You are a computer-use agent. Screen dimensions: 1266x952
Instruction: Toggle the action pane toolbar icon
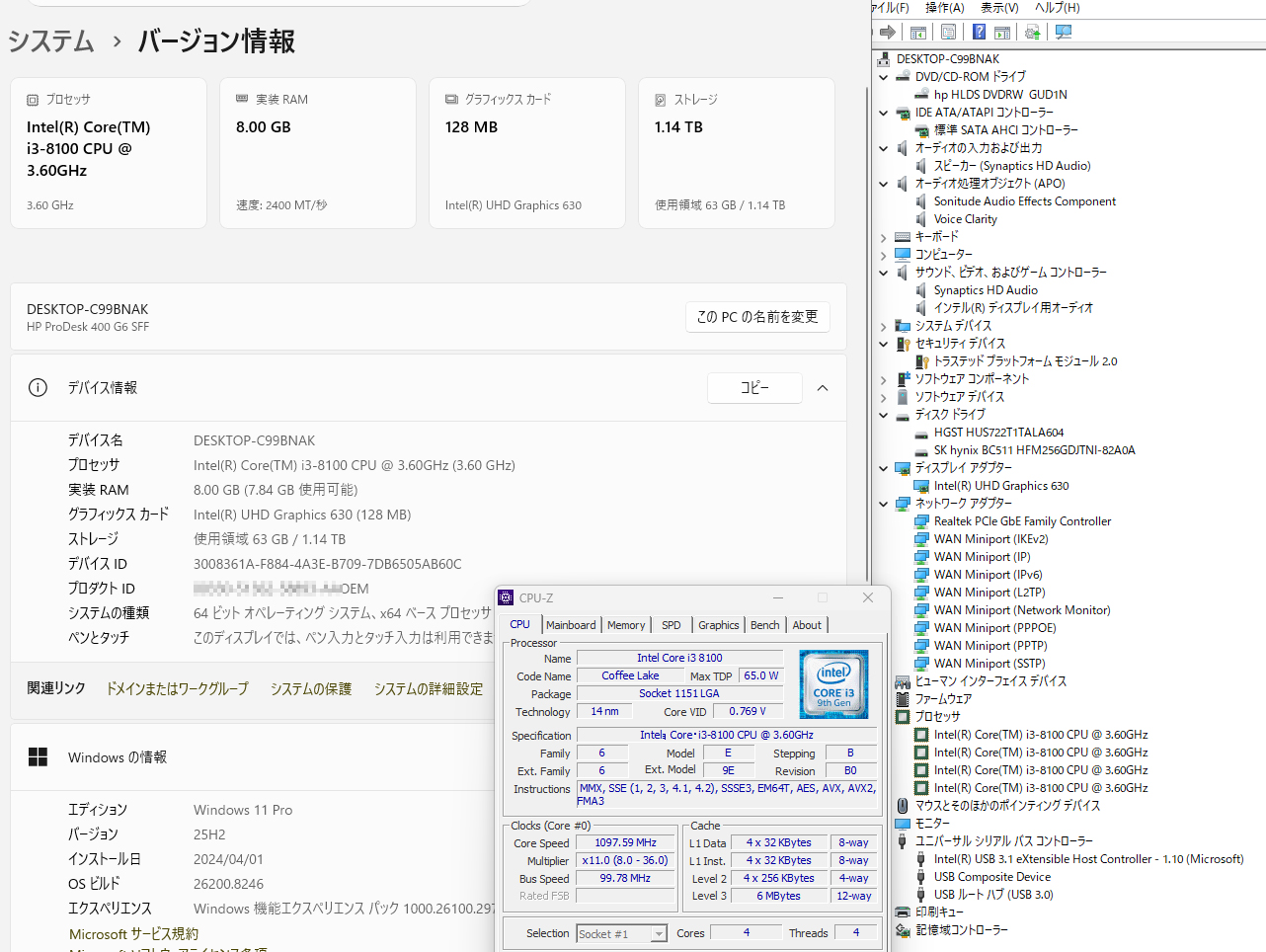click(x=1002, y=32)
